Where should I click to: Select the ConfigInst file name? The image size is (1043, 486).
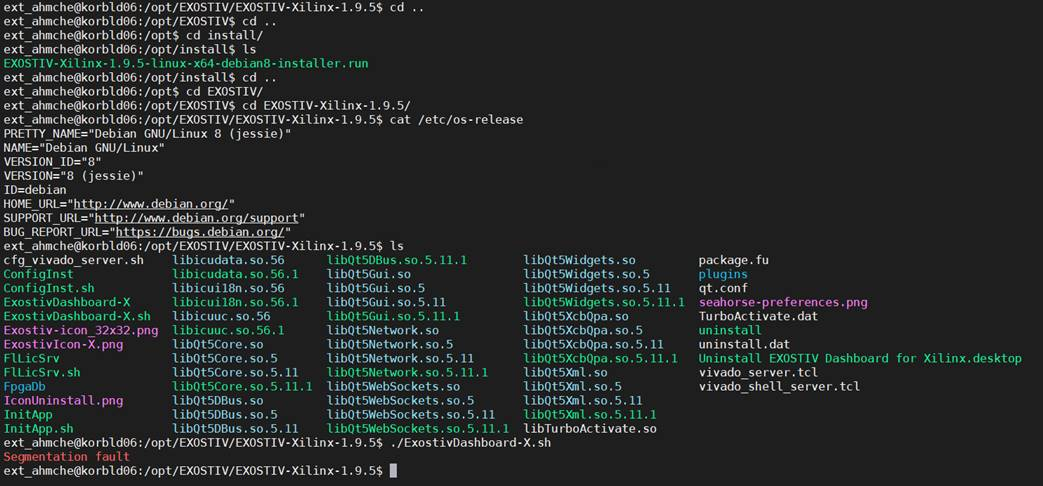[39, 274]
